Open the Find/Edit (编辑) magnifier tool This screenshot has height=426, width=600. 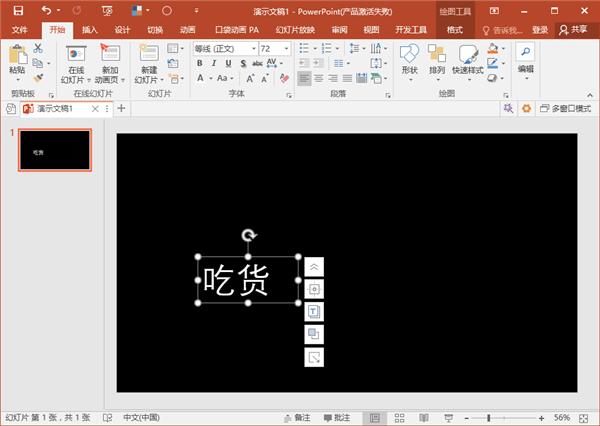coord(525,60)
